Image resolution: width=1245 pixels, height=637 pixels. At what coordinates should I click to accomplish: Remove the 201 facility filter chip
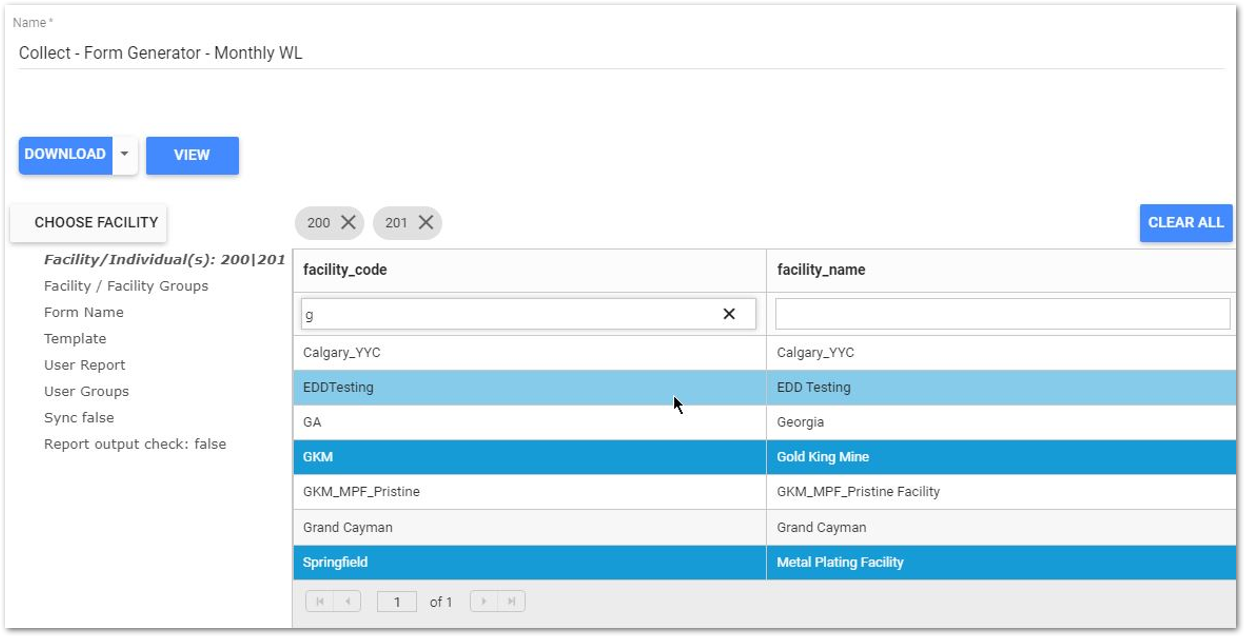425,222
